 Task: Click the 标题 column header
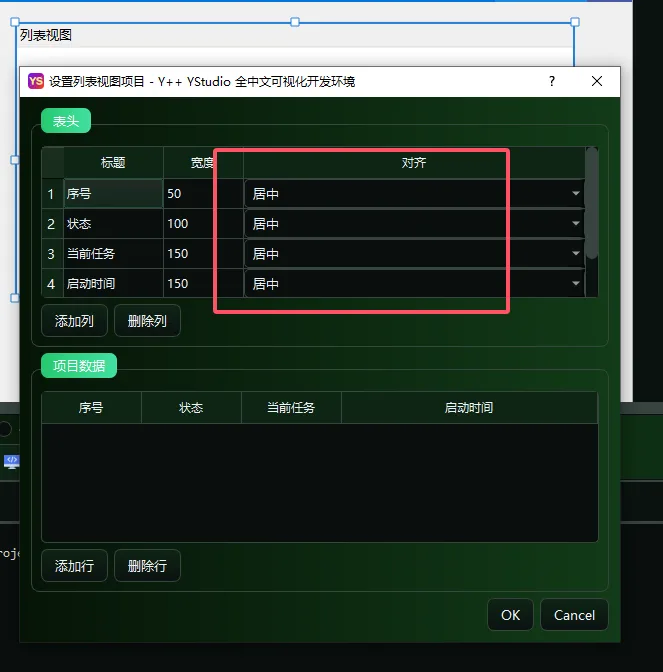(113, 162)
